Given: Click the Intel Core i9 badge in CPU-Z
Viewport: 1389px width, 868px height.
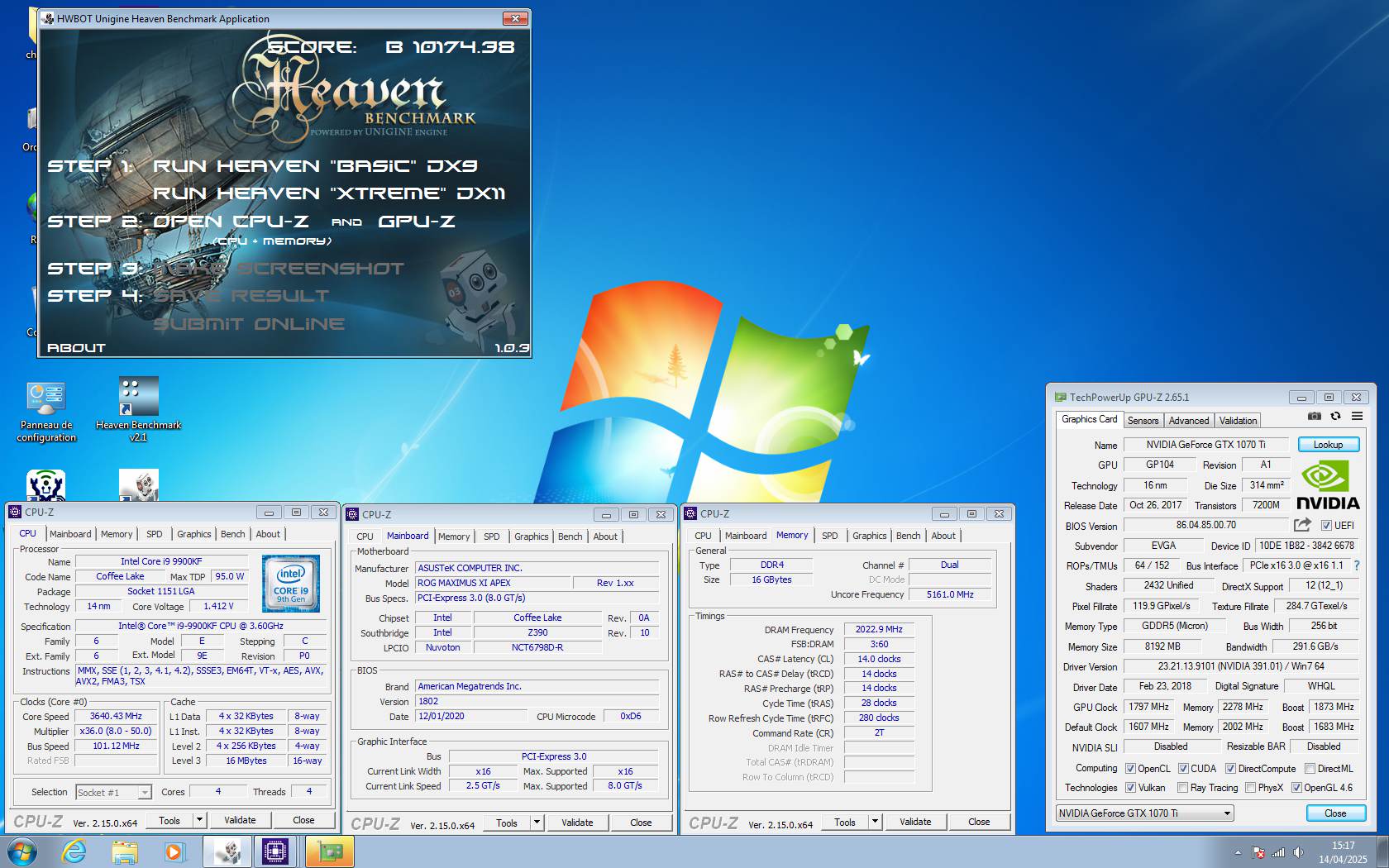Looking at the screenshot, I should pos(291,584).
